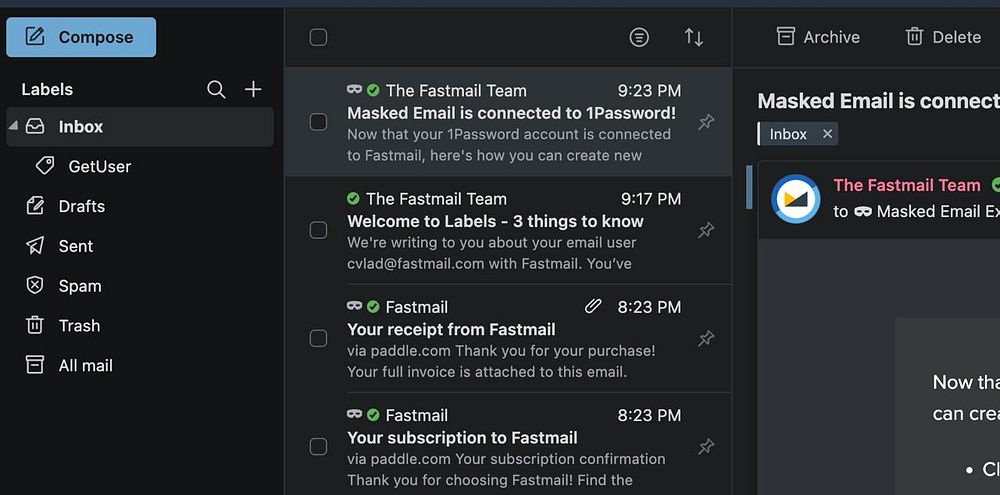Open the Drafts folder
The image size is (1000, 495).
[x=81, y=206]
